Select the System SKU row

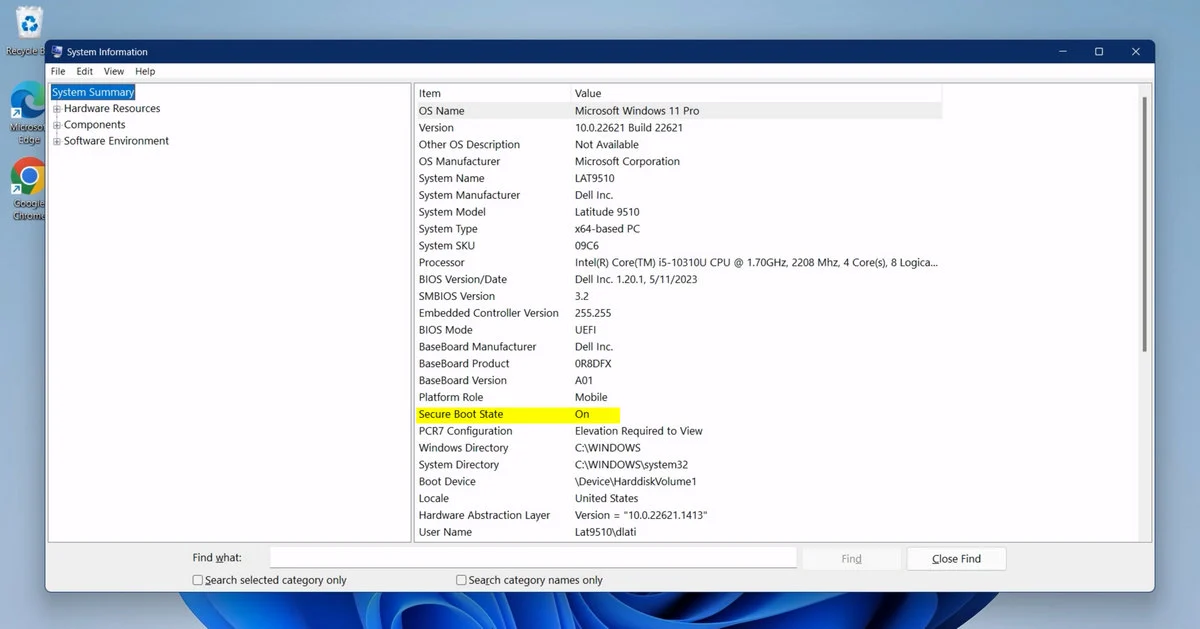678,246
